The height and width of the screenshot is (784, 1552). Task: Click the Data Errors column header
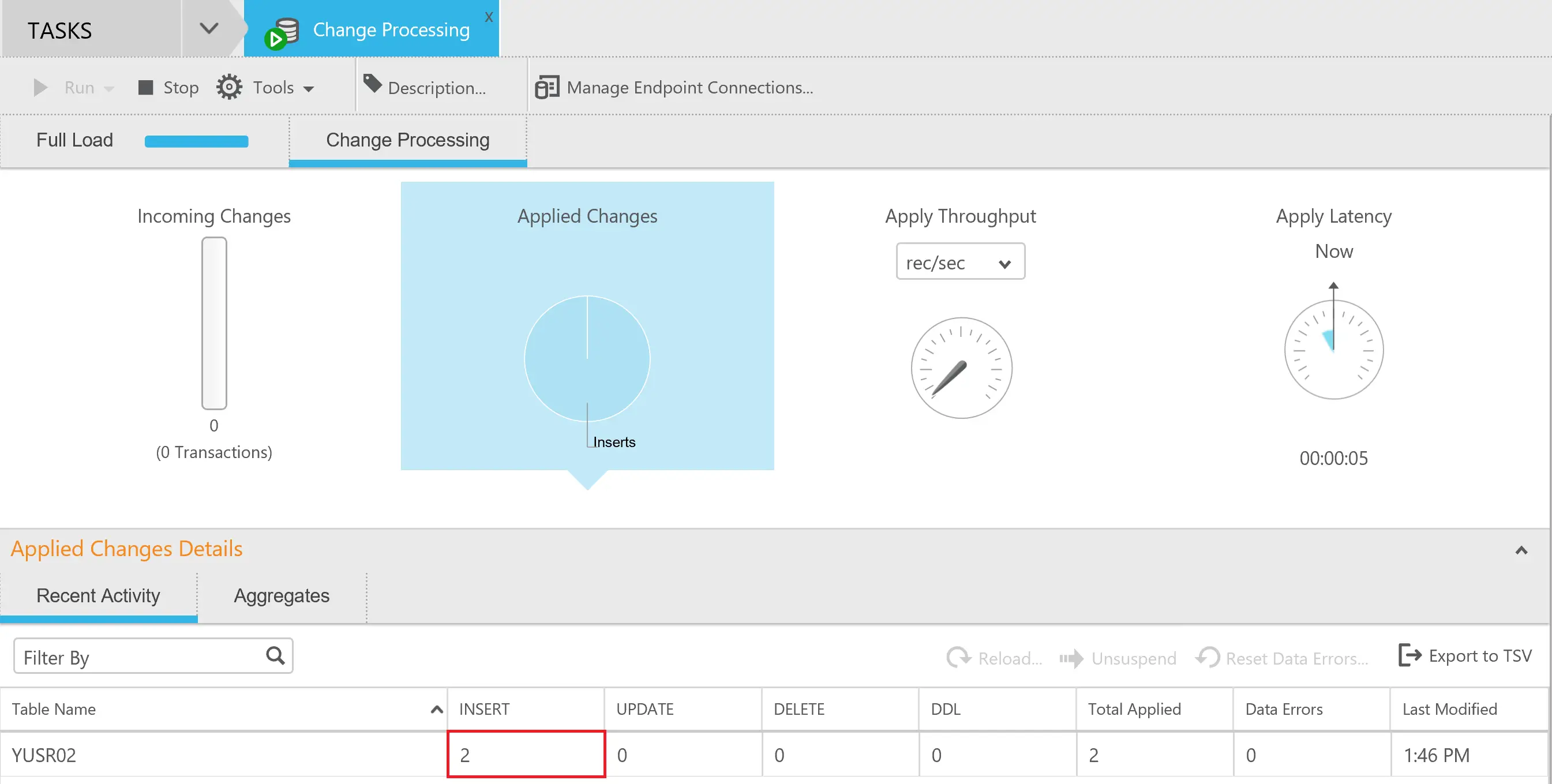click(x=1311, y=709)
